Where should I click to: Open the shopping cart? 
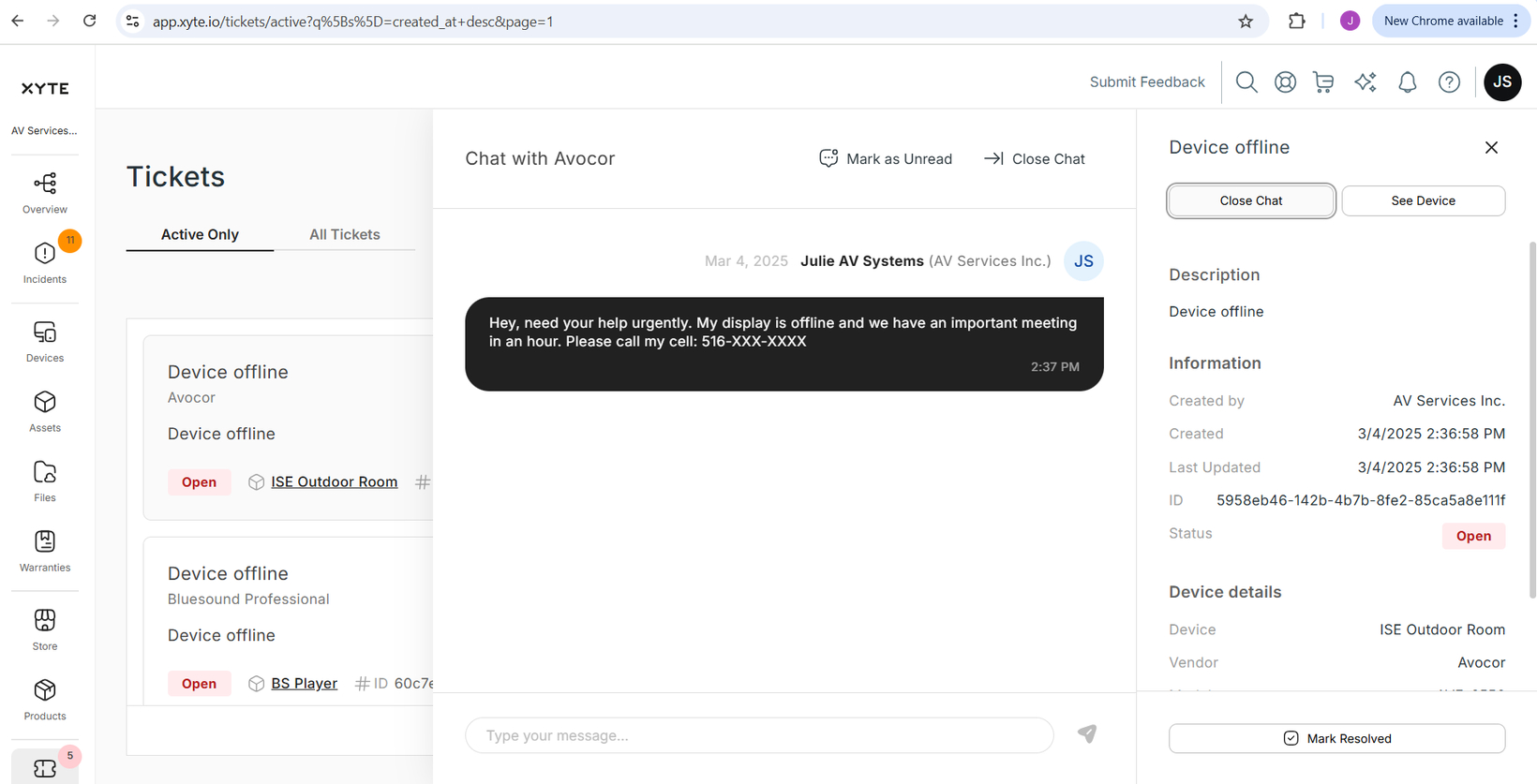pyautogui.click(x=1323, y=82)
